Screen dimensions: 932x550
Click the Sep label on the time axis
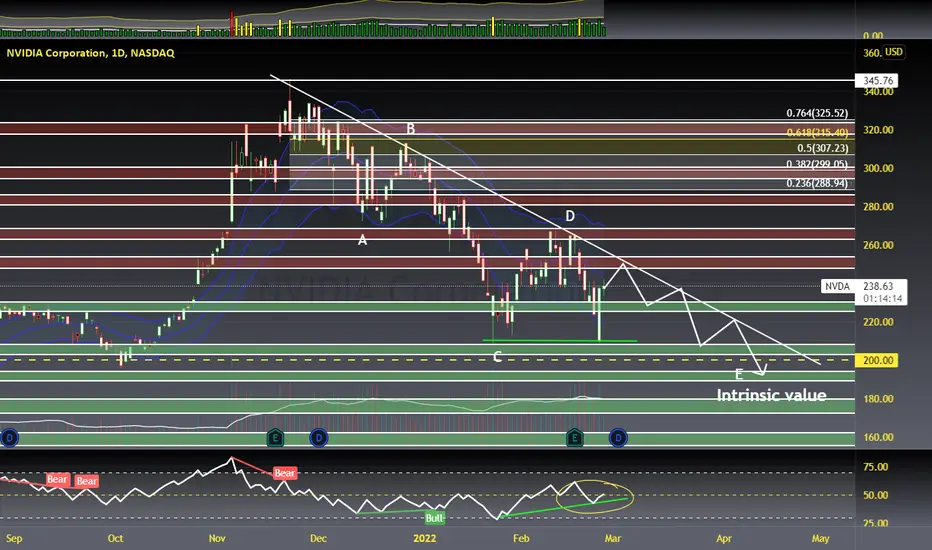(13, 538)
